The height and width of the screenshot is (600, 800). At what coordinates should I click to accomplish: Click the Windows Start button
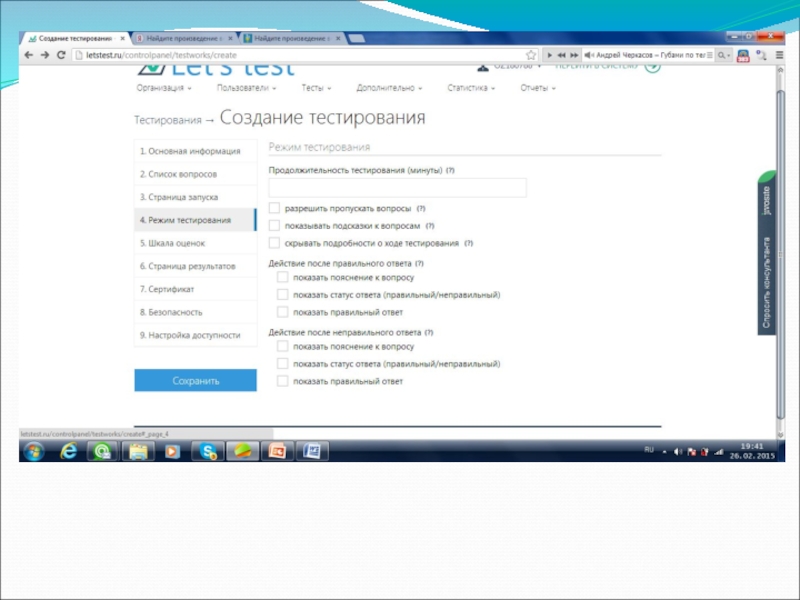coord(33,452)
